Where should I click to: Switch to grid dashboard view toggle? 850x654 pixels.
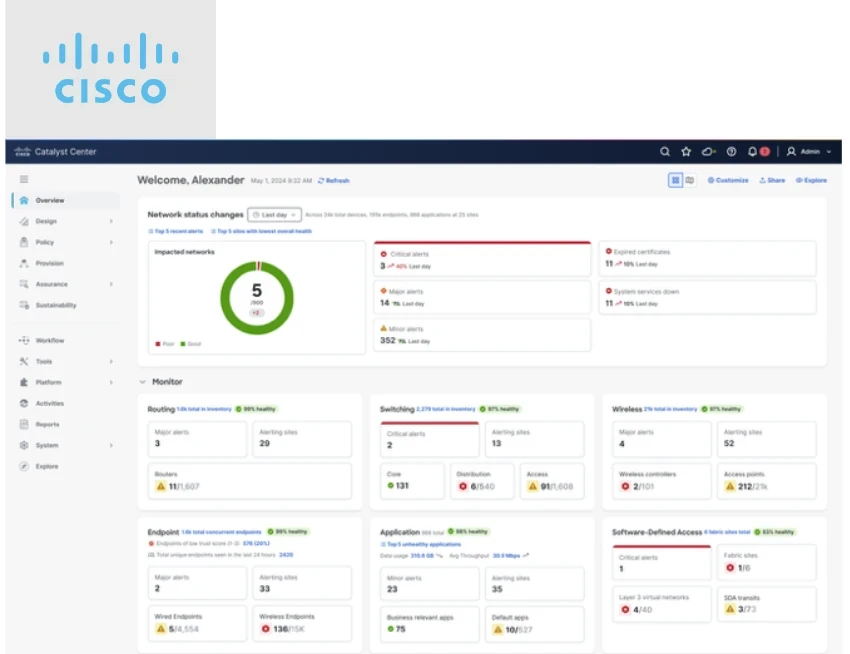(676, 180)
